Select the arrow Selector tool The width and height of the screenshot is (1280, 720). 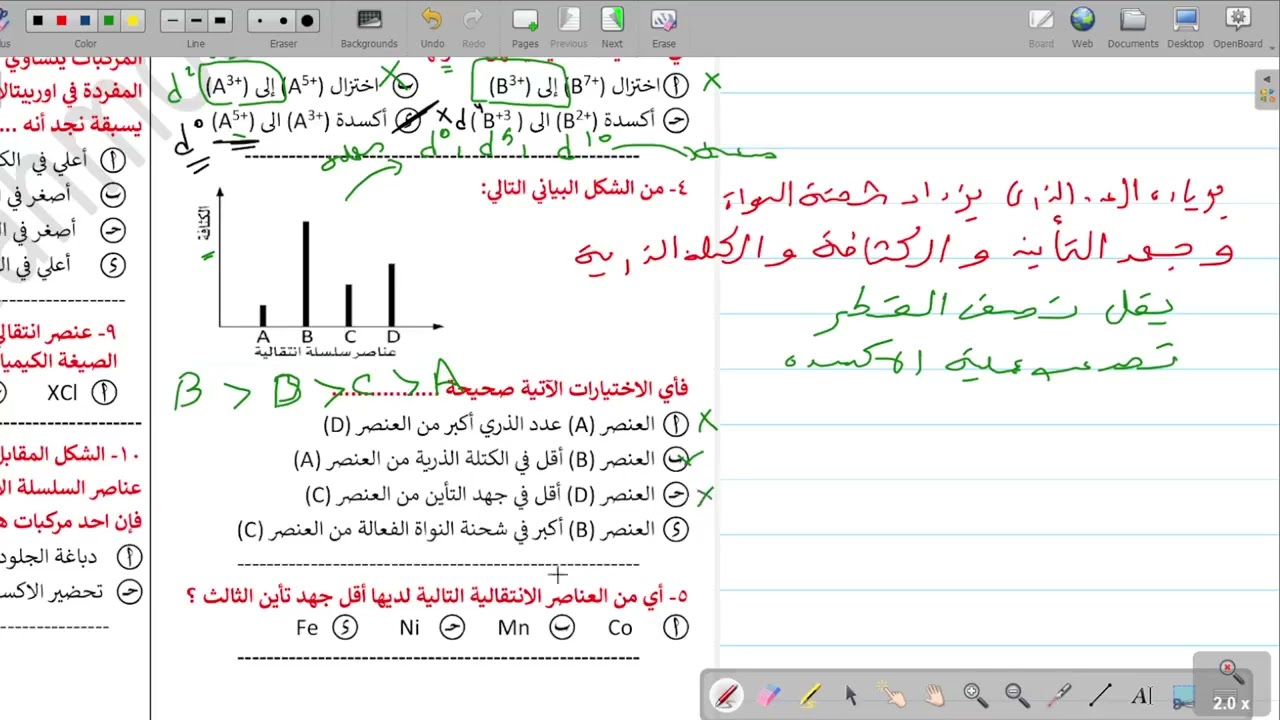point(851,695)
